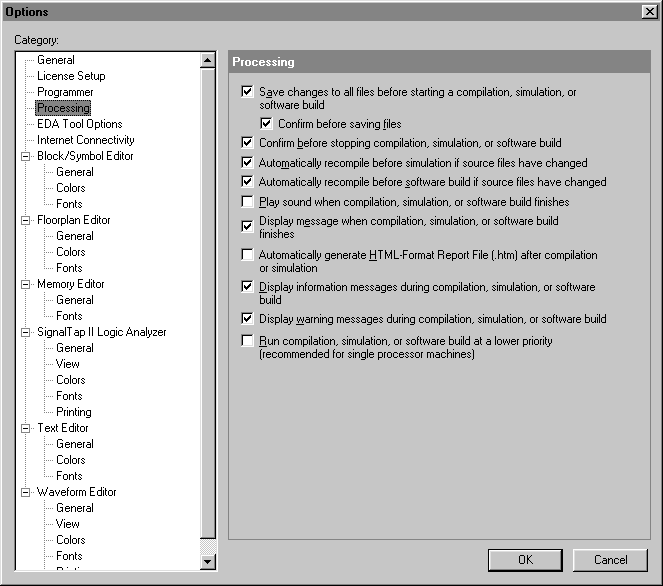Enable Play sound when compilation finishes
This screenshot has height=586, width=663.
[247, 201]
